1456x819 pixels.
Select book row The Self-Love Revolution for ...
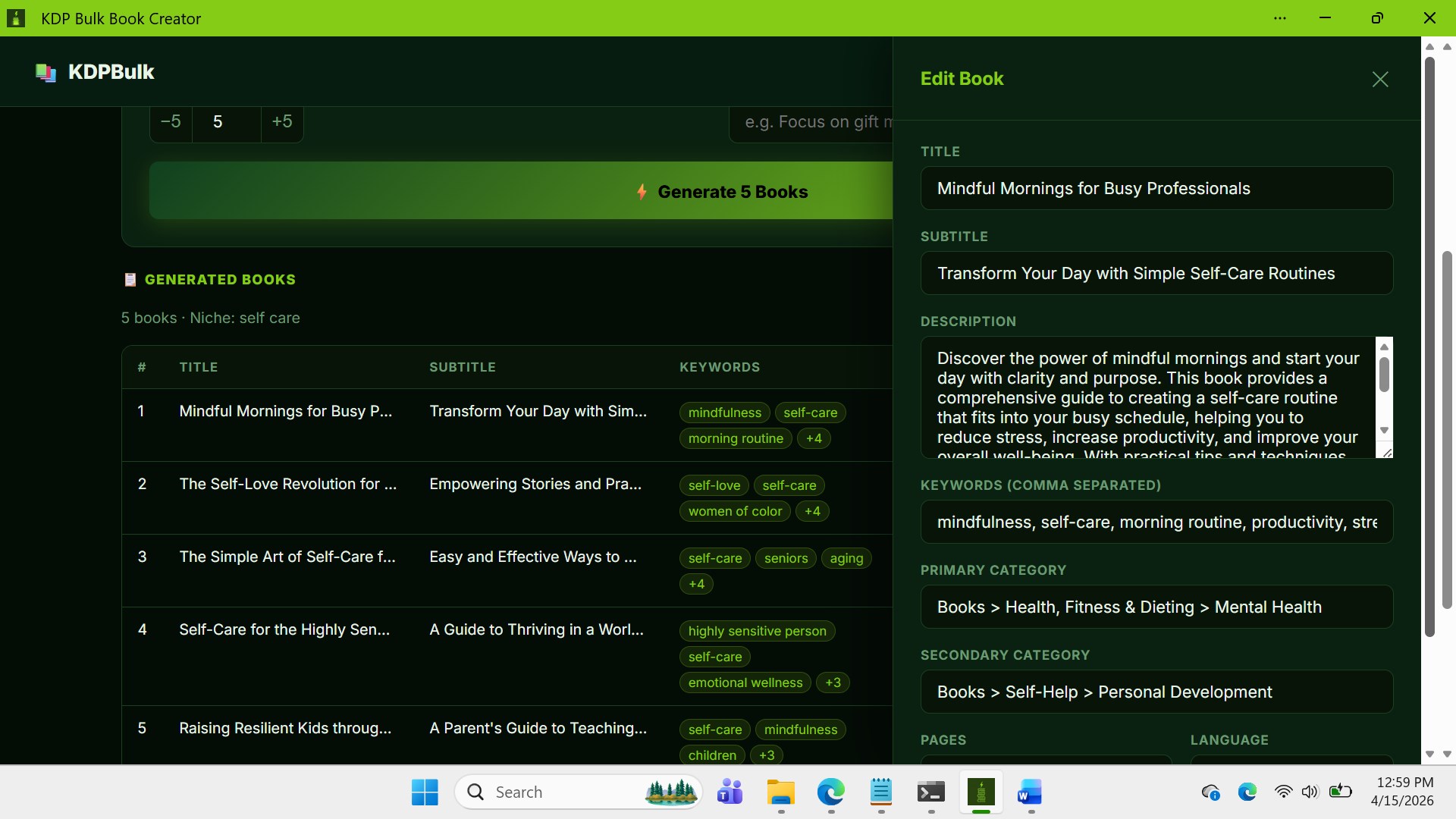pos(507,497)
